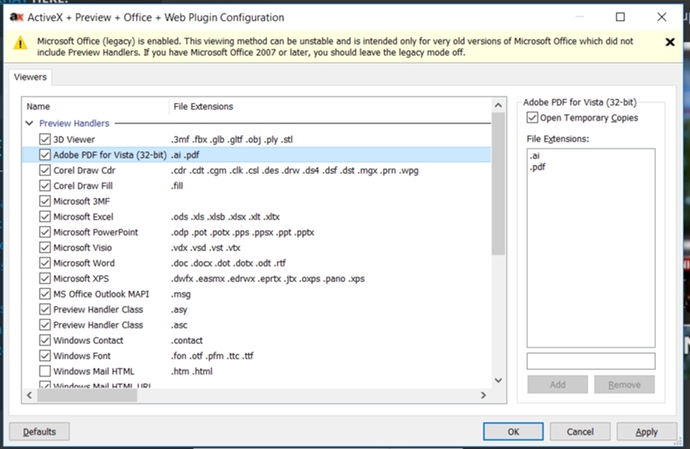Screen dimensions: 690x449
Task: Confirm with the OK button
Action: [513, 432]
